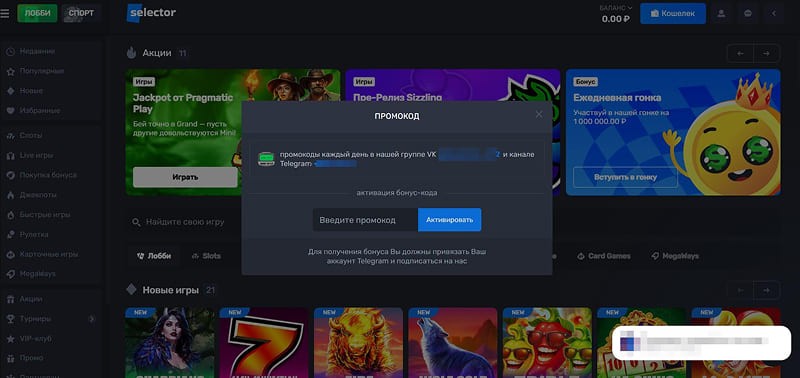Open the Кошелек button

point(673,14)
